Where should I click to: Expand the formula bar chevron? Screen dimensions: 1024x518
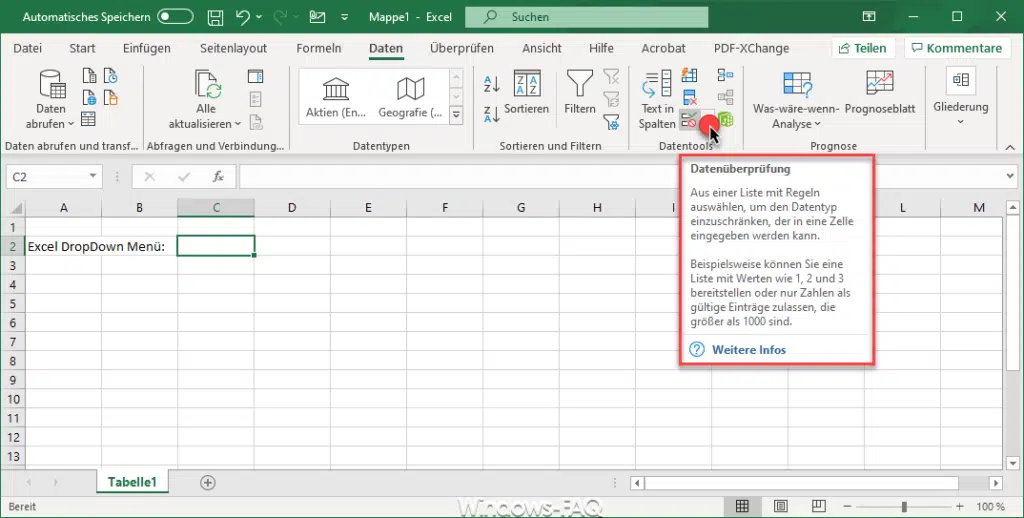1010,176
